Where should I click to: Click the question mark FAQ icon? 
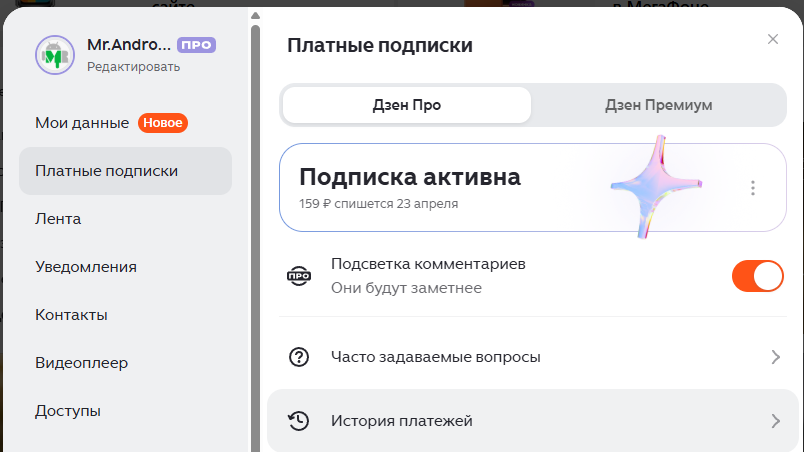pos(299,357)
